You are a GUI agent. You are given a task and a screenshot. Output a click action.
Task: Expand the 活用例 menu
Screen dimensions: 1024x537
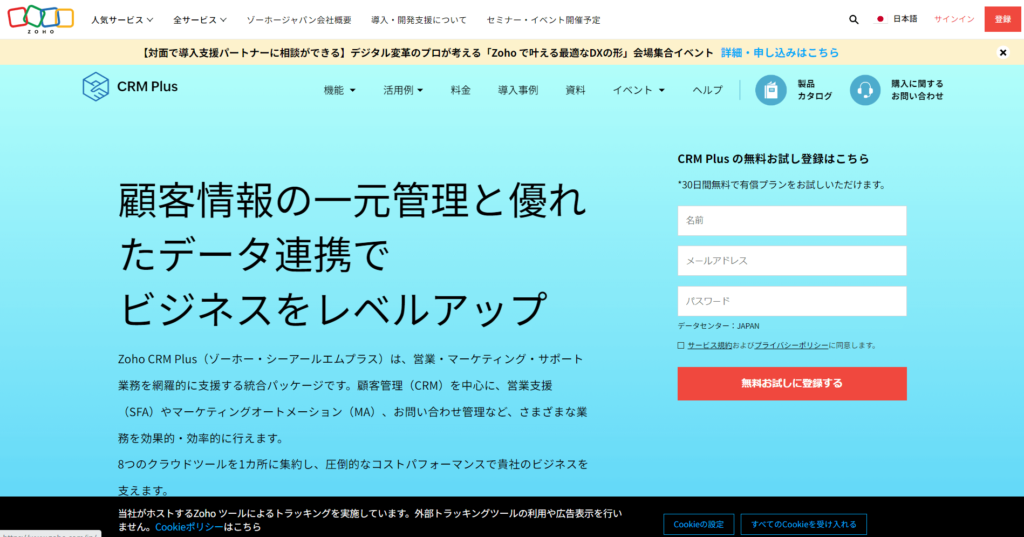tap(403, 90)
